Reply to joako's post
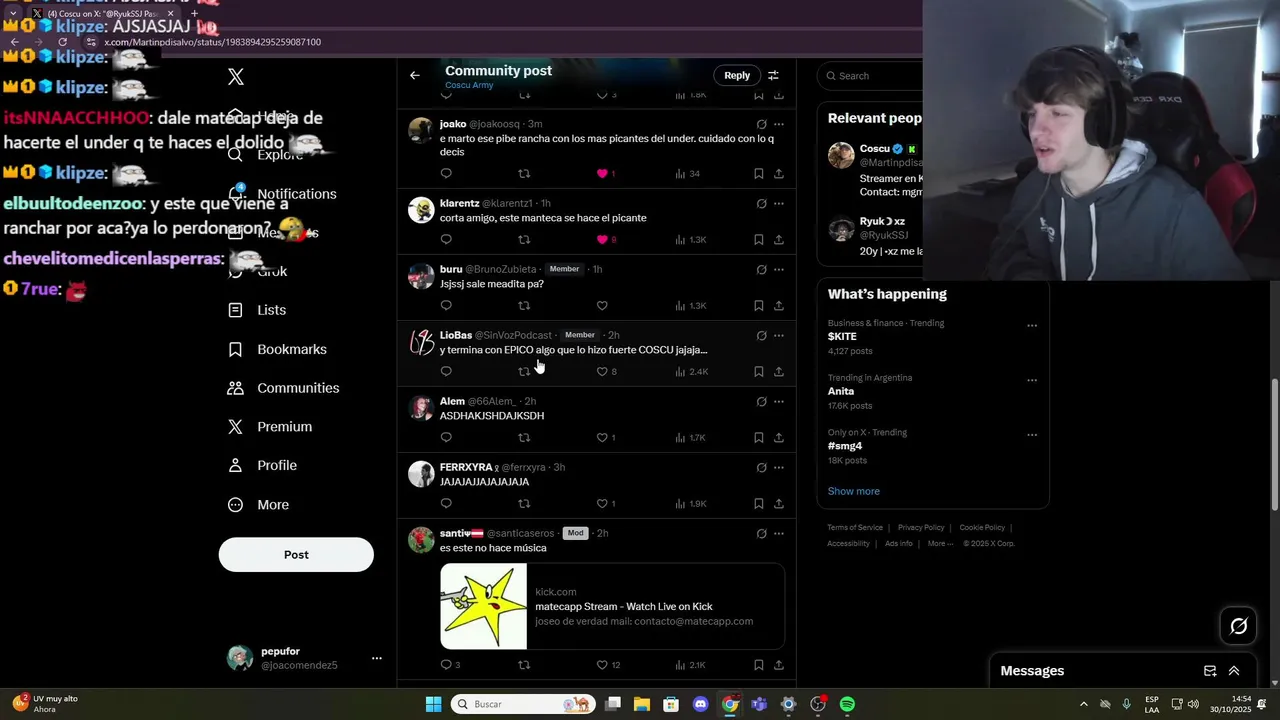The image size is (1280, 720). [x=446, y=174]
